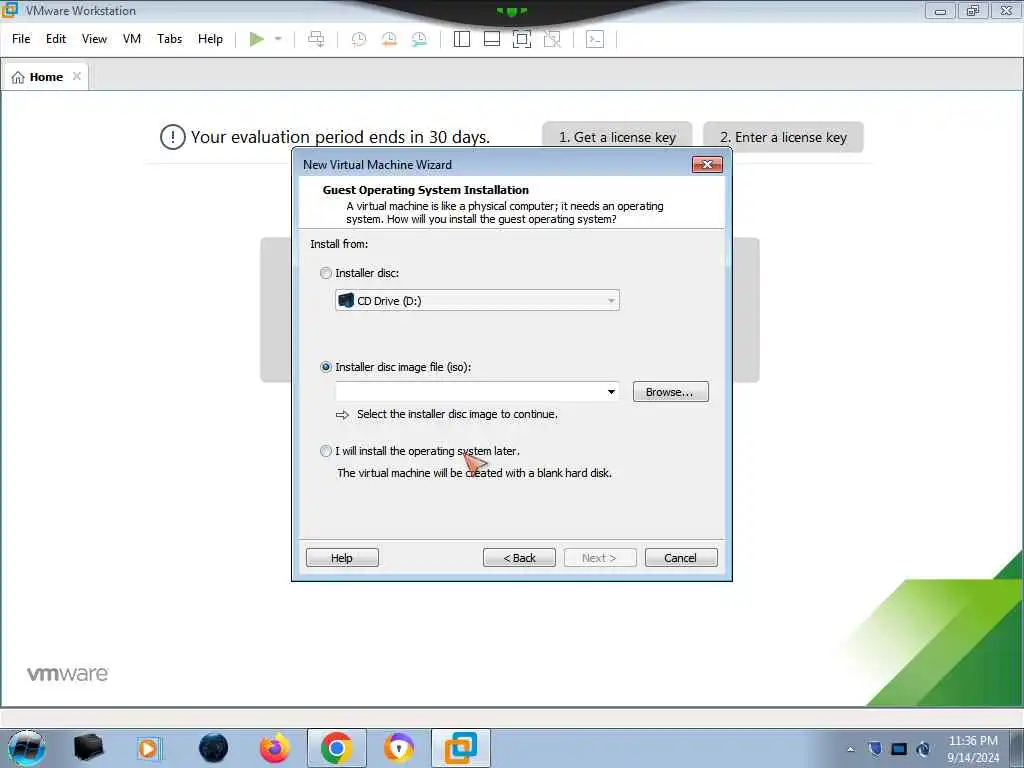
Task: Open the Tabs menu
Action: (169, 39)
